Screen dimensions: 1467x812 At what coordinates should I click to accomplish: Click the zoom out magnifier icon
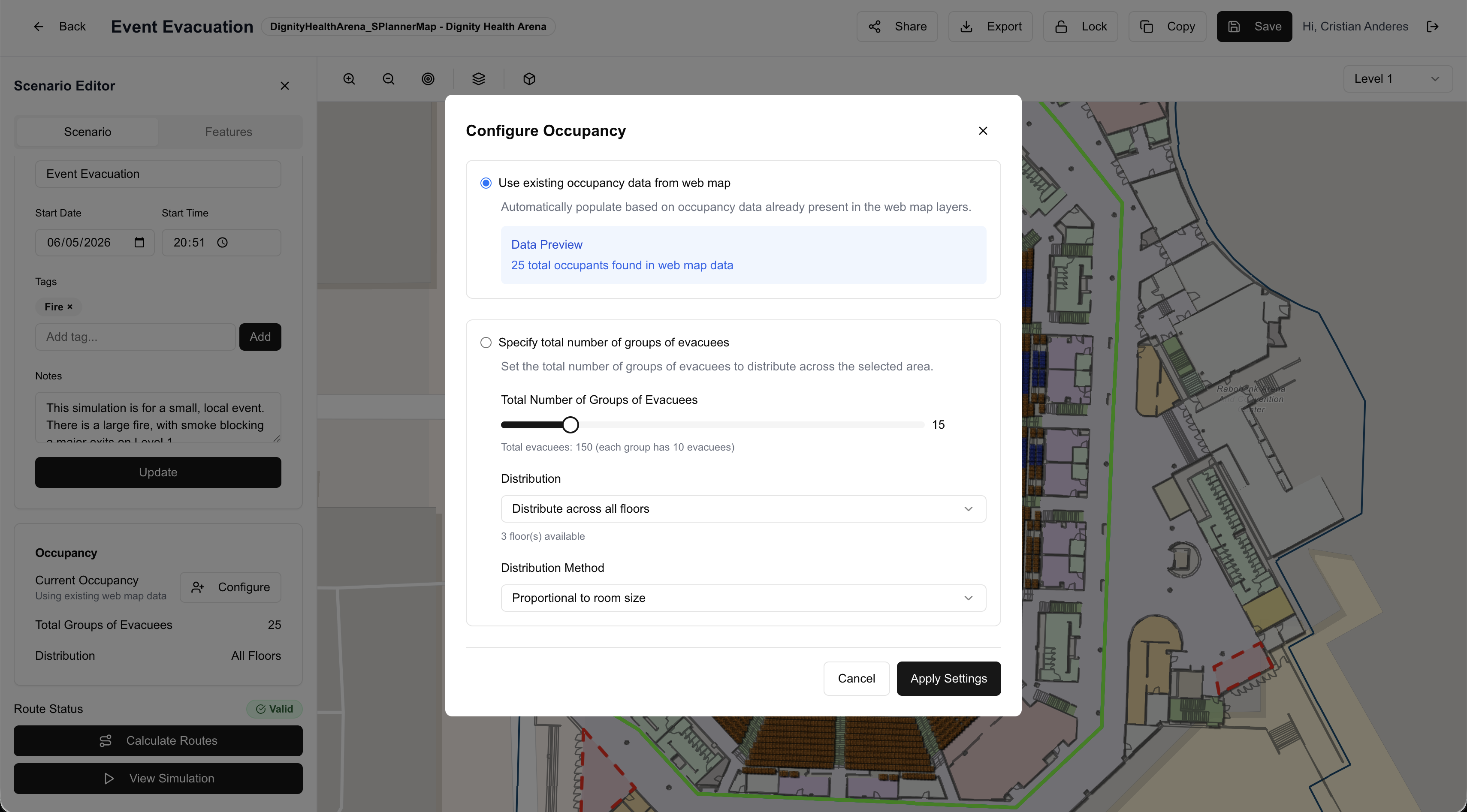pos(388,79)
